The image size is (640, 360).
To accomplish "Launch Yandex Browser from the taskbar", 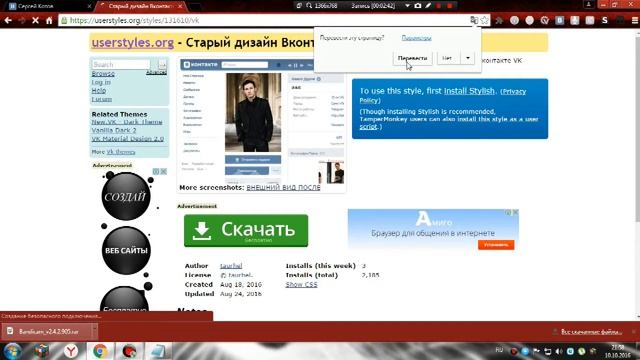I will [71, 351].
